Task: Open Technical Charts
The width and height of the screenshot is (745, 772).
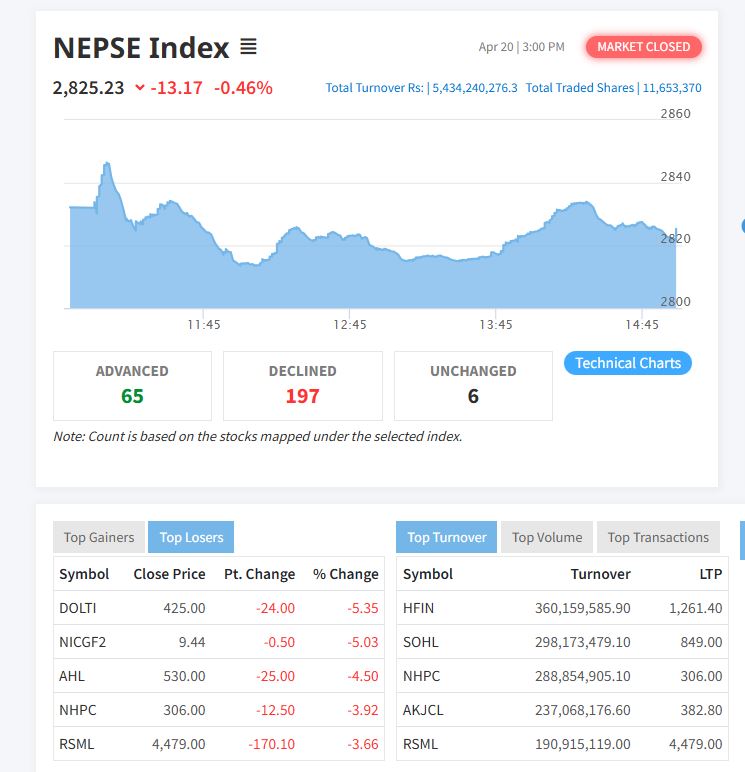Action: 627,363
